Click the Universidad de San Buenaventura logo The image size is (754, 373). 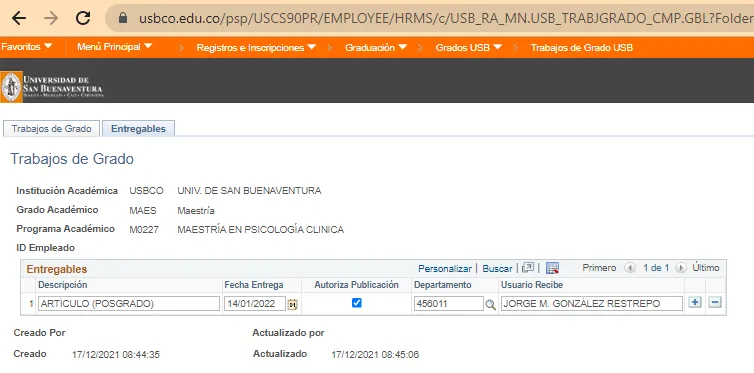click(52, 87)
